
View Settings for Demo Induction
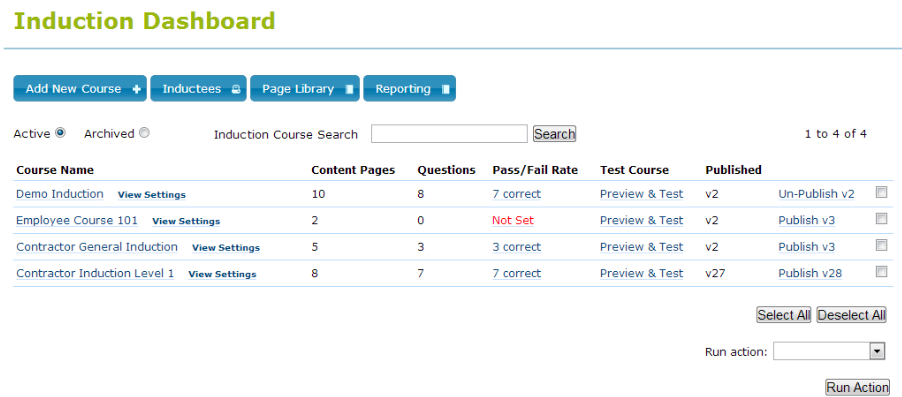click(152, 194)
